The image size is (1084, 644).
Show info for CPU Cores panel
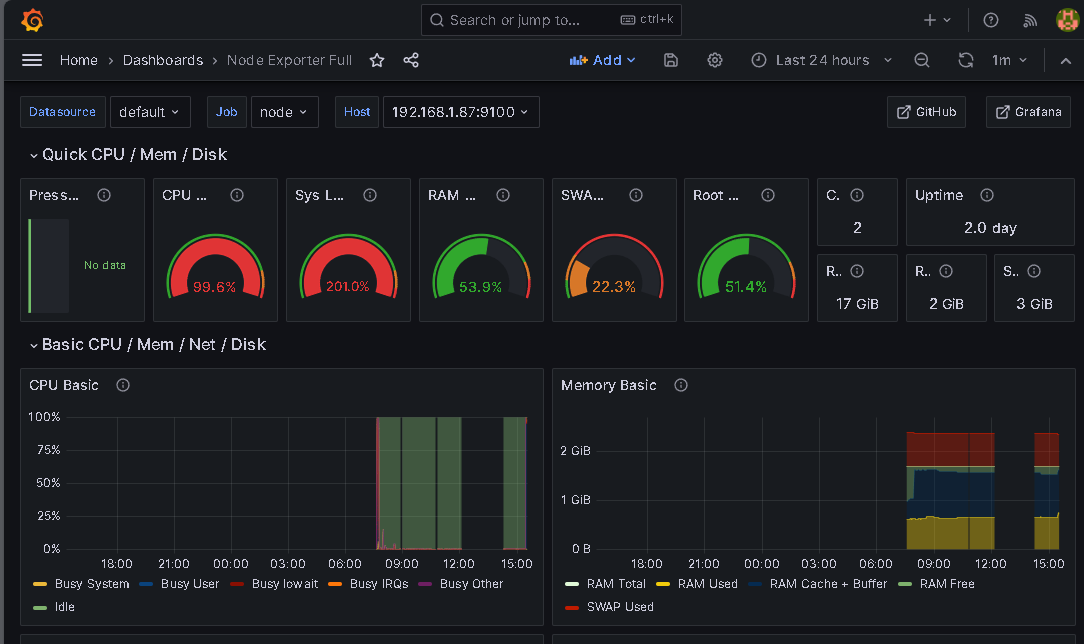click(x=857, y=195)
